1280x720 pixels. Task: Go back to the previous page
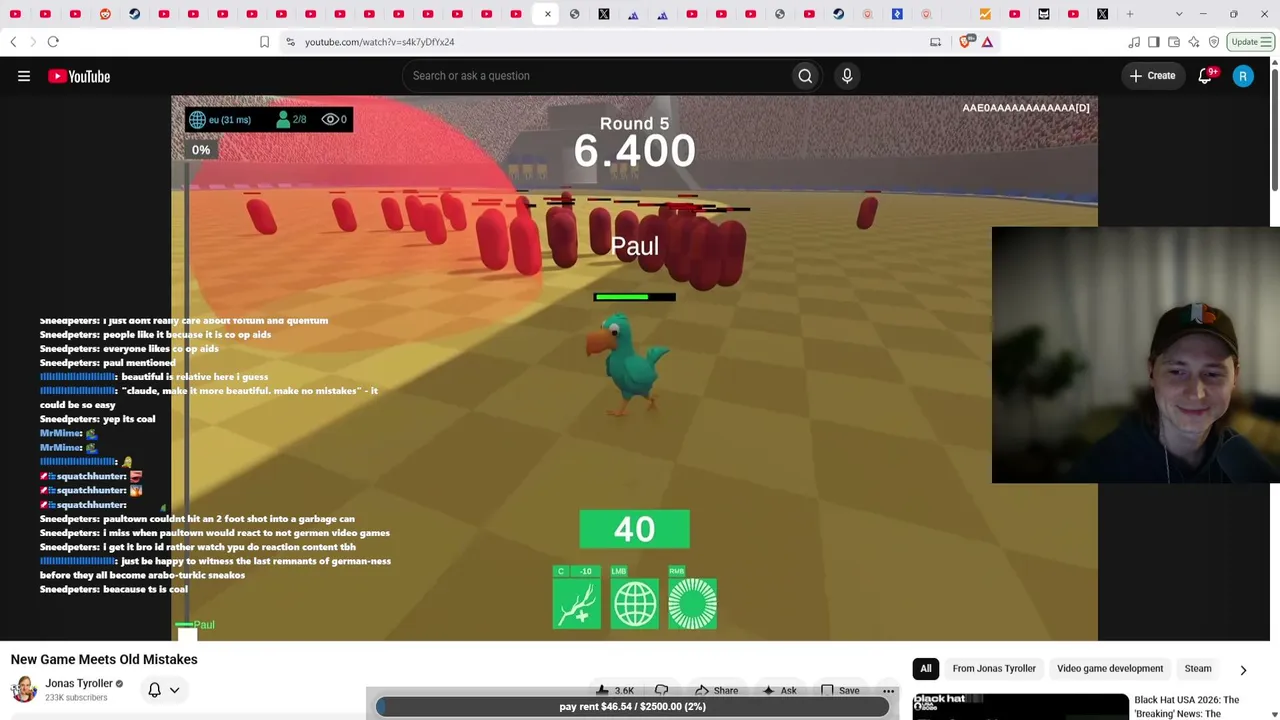(13, 42)
